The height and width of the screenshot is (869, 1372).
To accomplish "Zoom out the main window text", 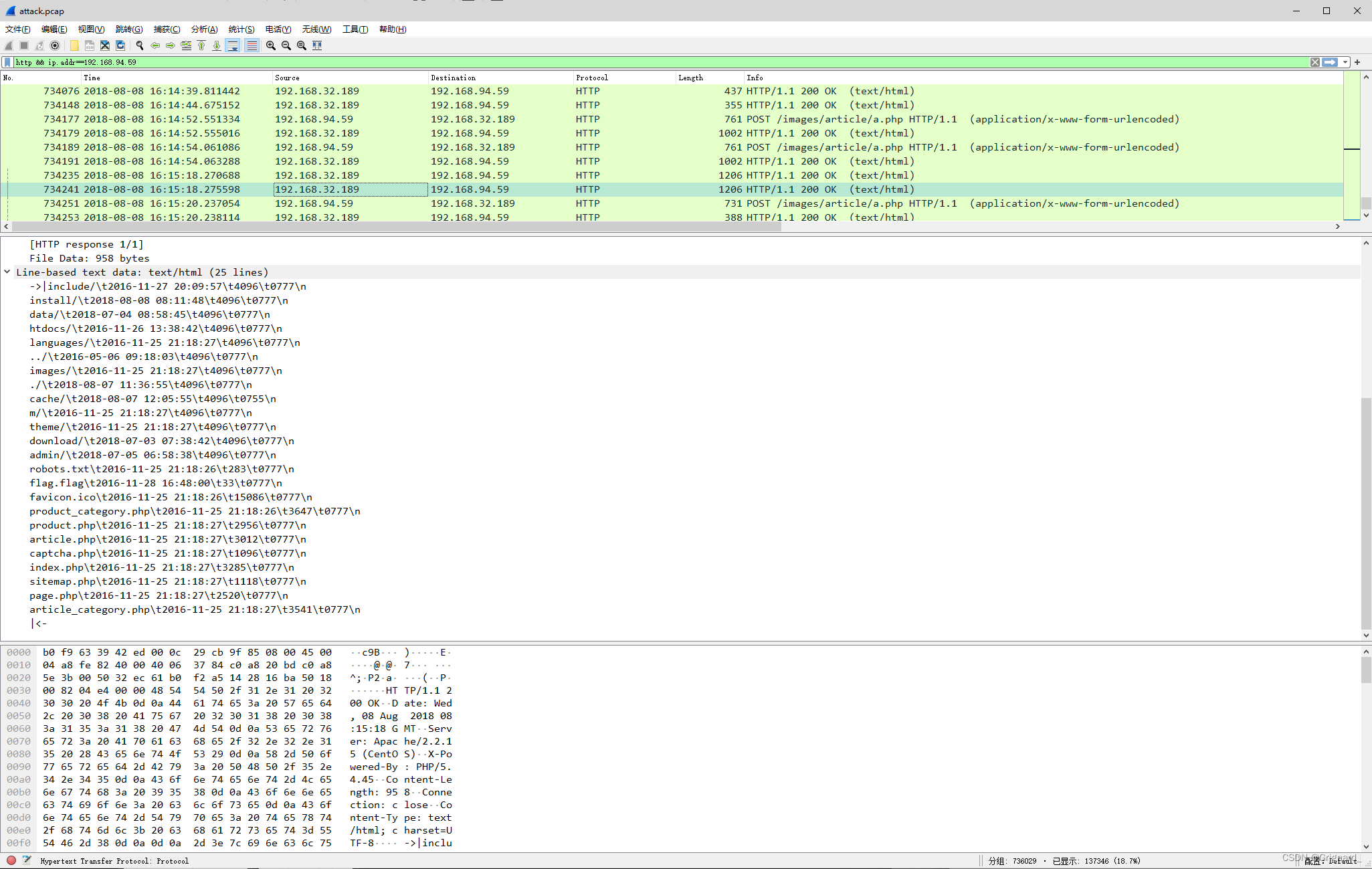I will (x=286, y=45).
